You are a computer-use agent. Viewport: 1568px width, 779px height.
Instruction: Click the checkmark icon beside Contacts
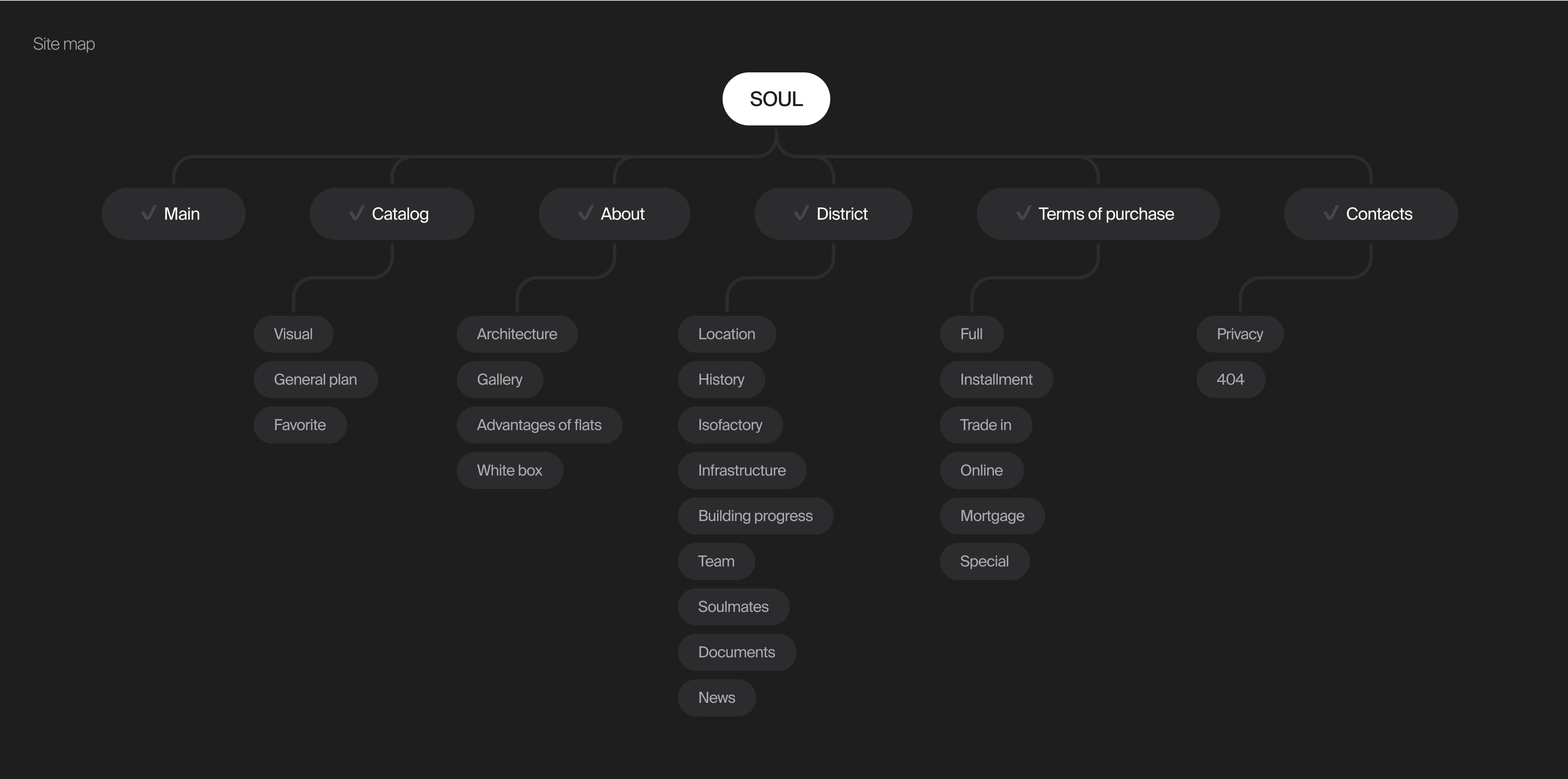tap(1331, 213)
